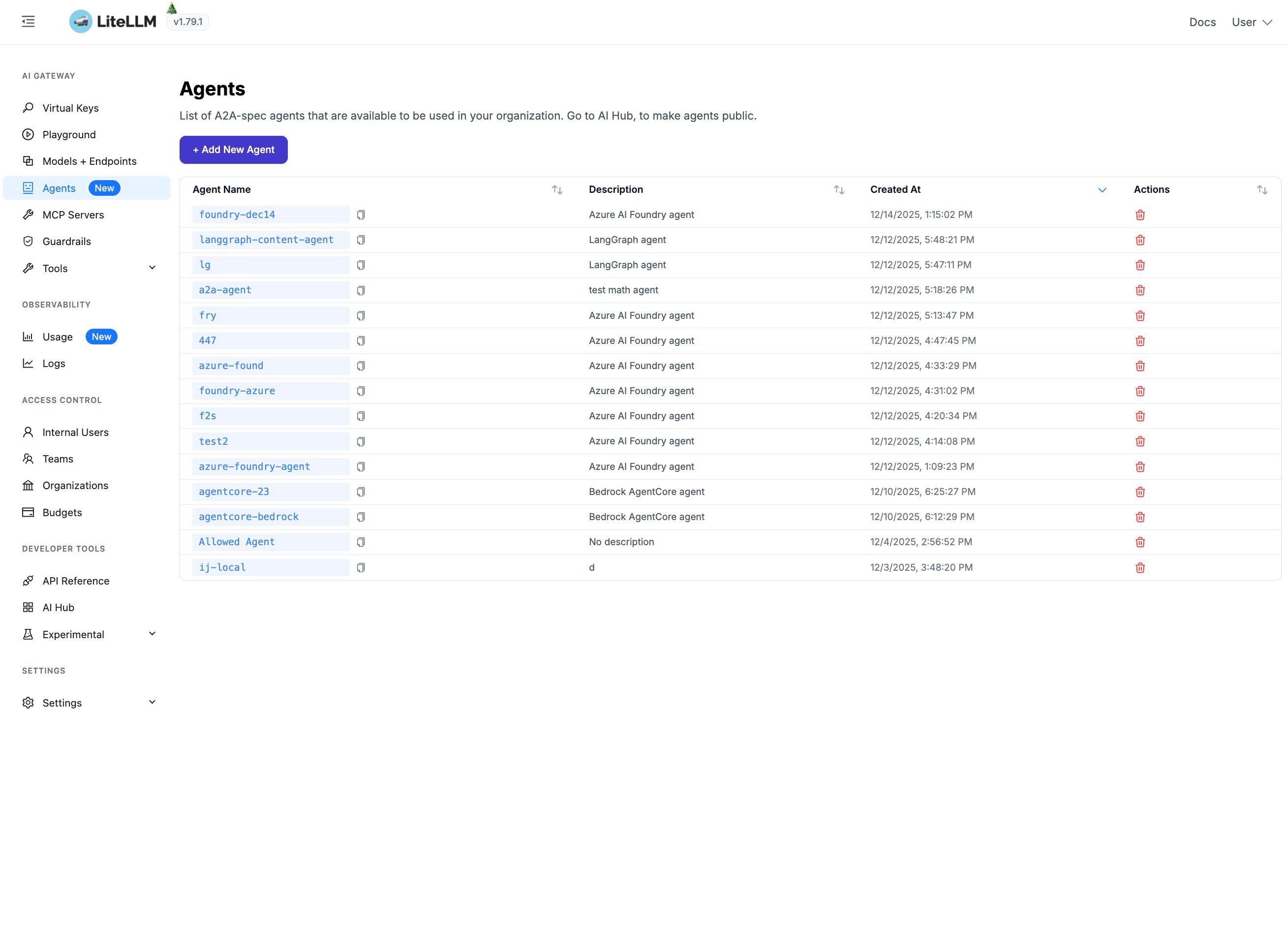Copy the agentcore-bedrock agent name
Image resolution: width=1288 pixels, height=927 pixels.
coord(361,517)
